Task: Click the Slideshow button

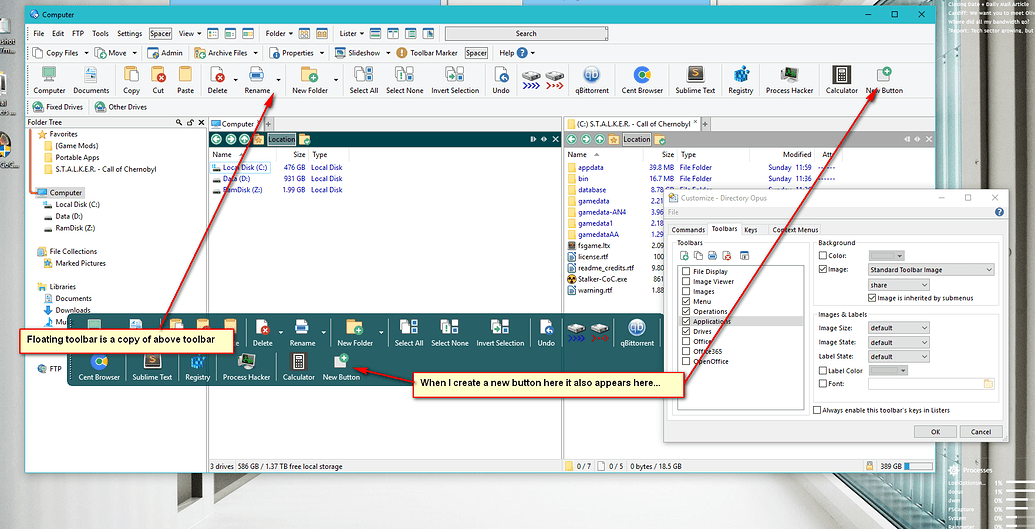Action: (x=357, y=53)
